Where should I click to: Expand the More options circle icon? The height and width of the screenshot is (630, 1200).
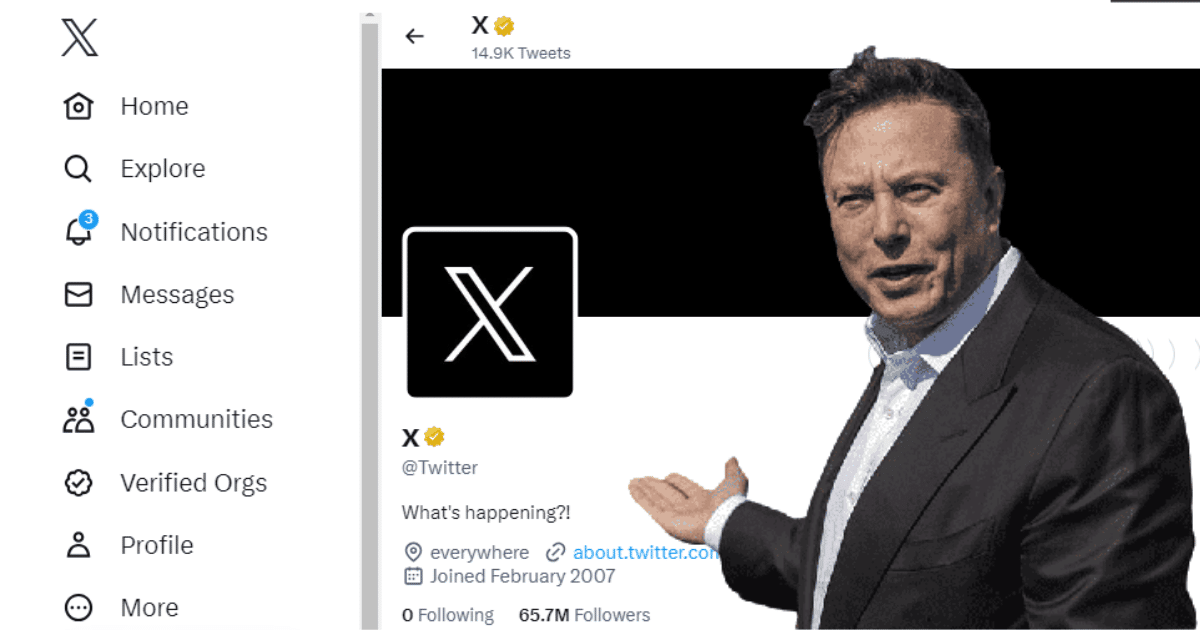point(78,607)
